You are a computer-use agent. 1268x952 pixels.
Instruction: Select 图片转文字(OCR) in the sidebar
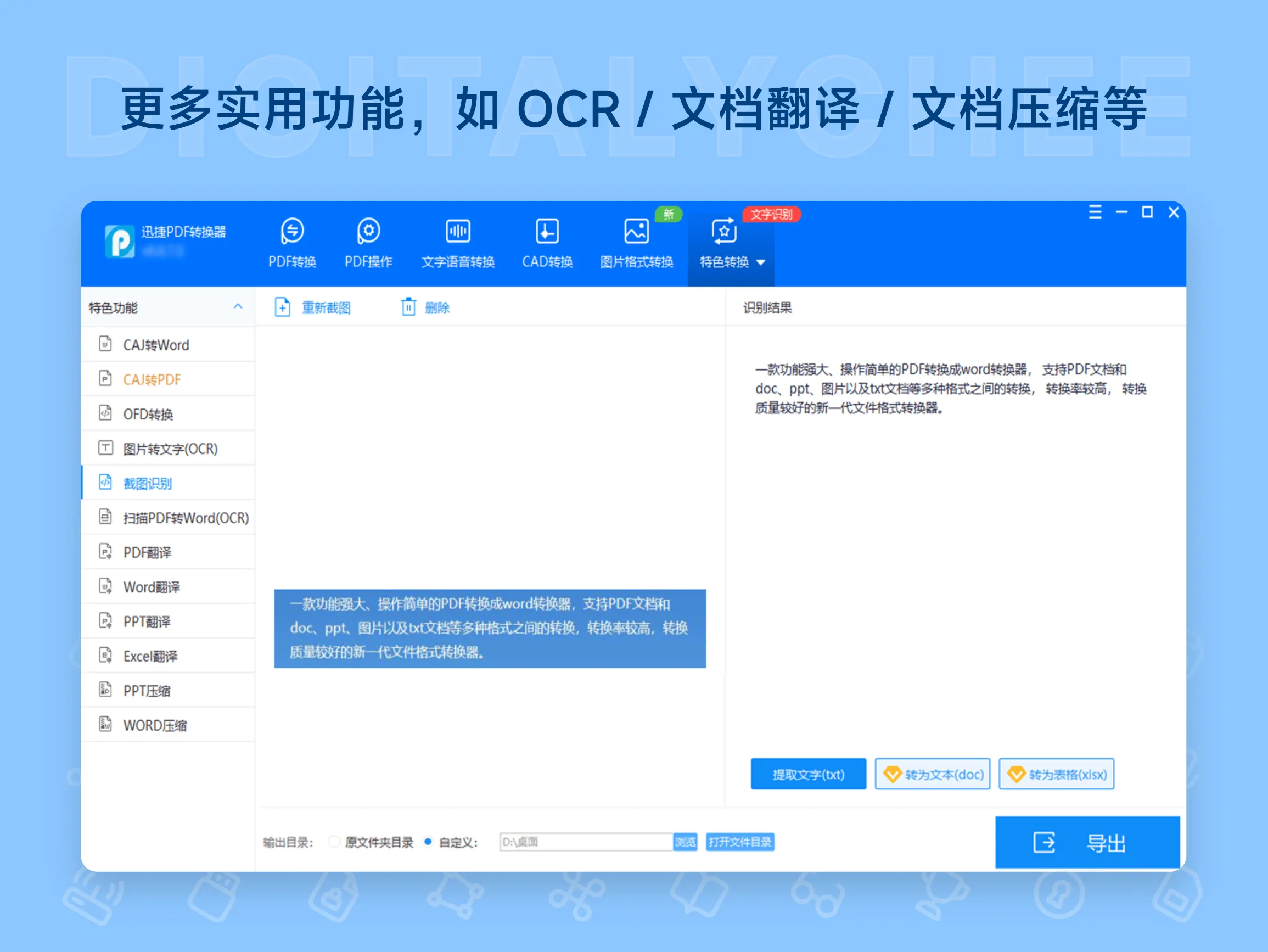[x=169, y=449]
